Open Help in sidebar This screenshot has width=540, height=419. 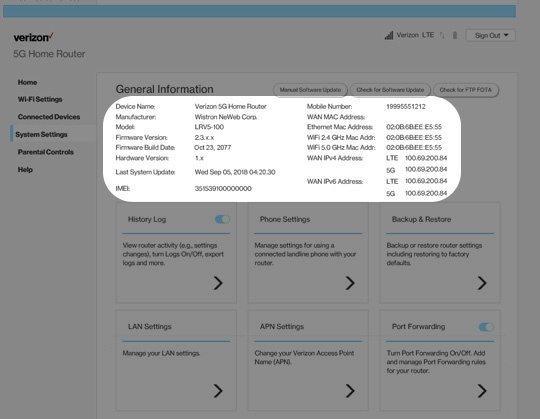(25, 170)
